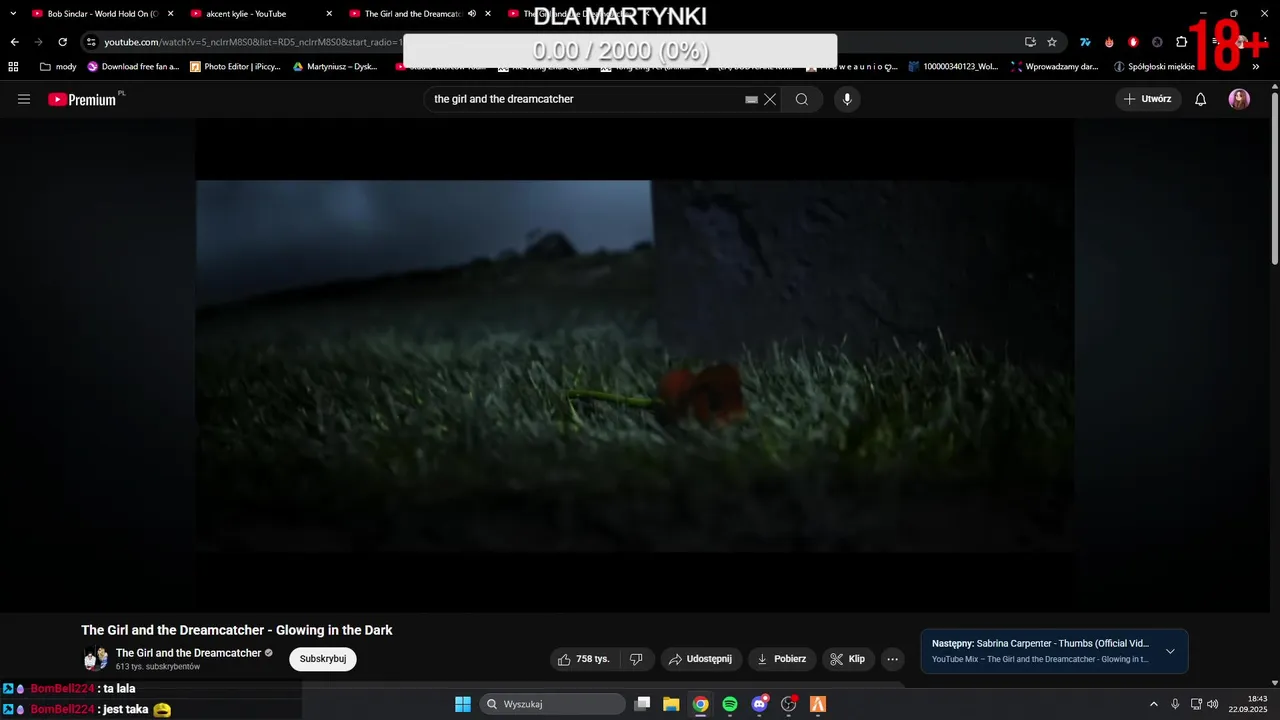
Task: Subscribe with Subskrybuj button
Action: 323,659
